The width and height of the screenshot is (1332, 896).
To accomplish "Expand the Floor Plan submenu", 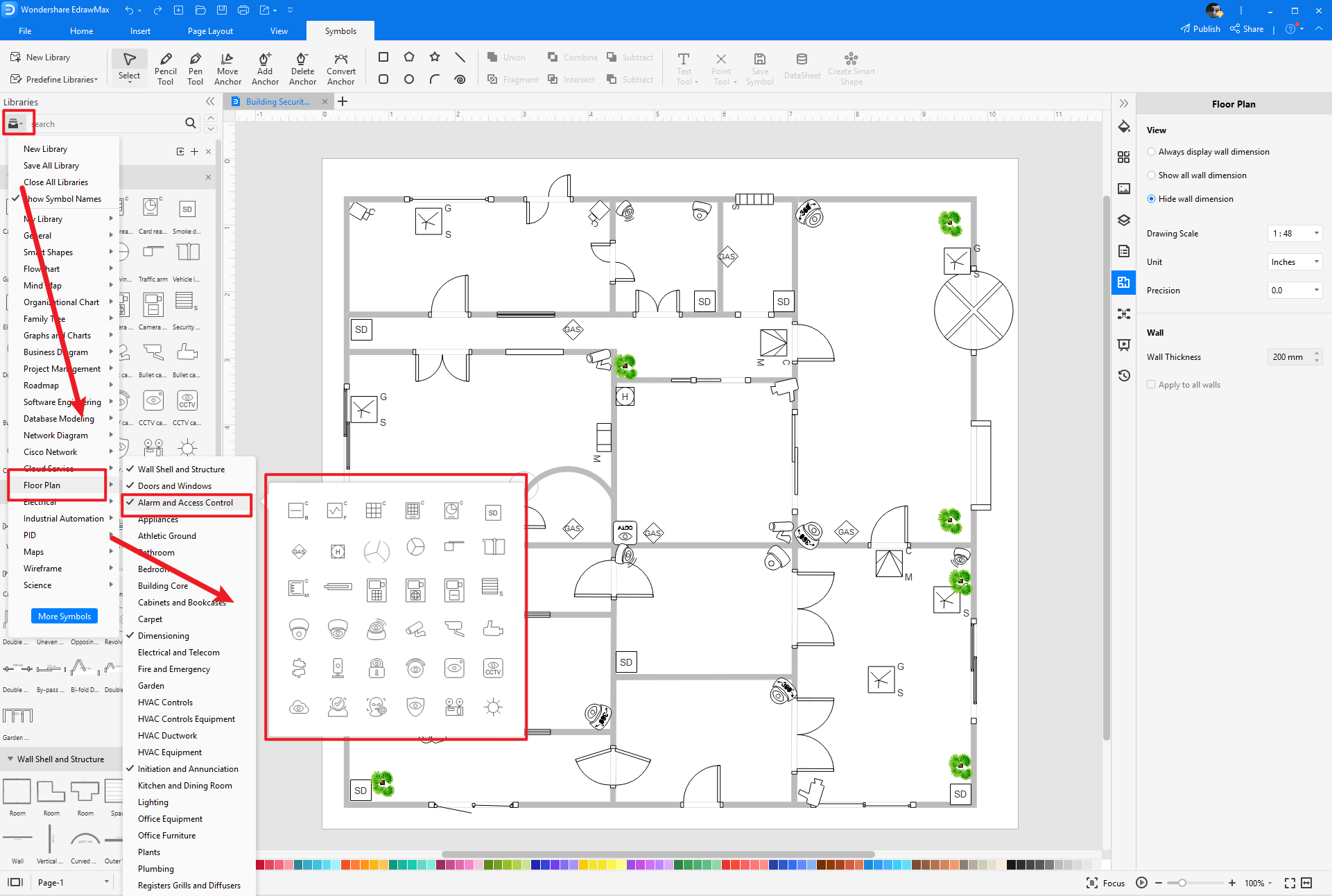I will [63, 485].
